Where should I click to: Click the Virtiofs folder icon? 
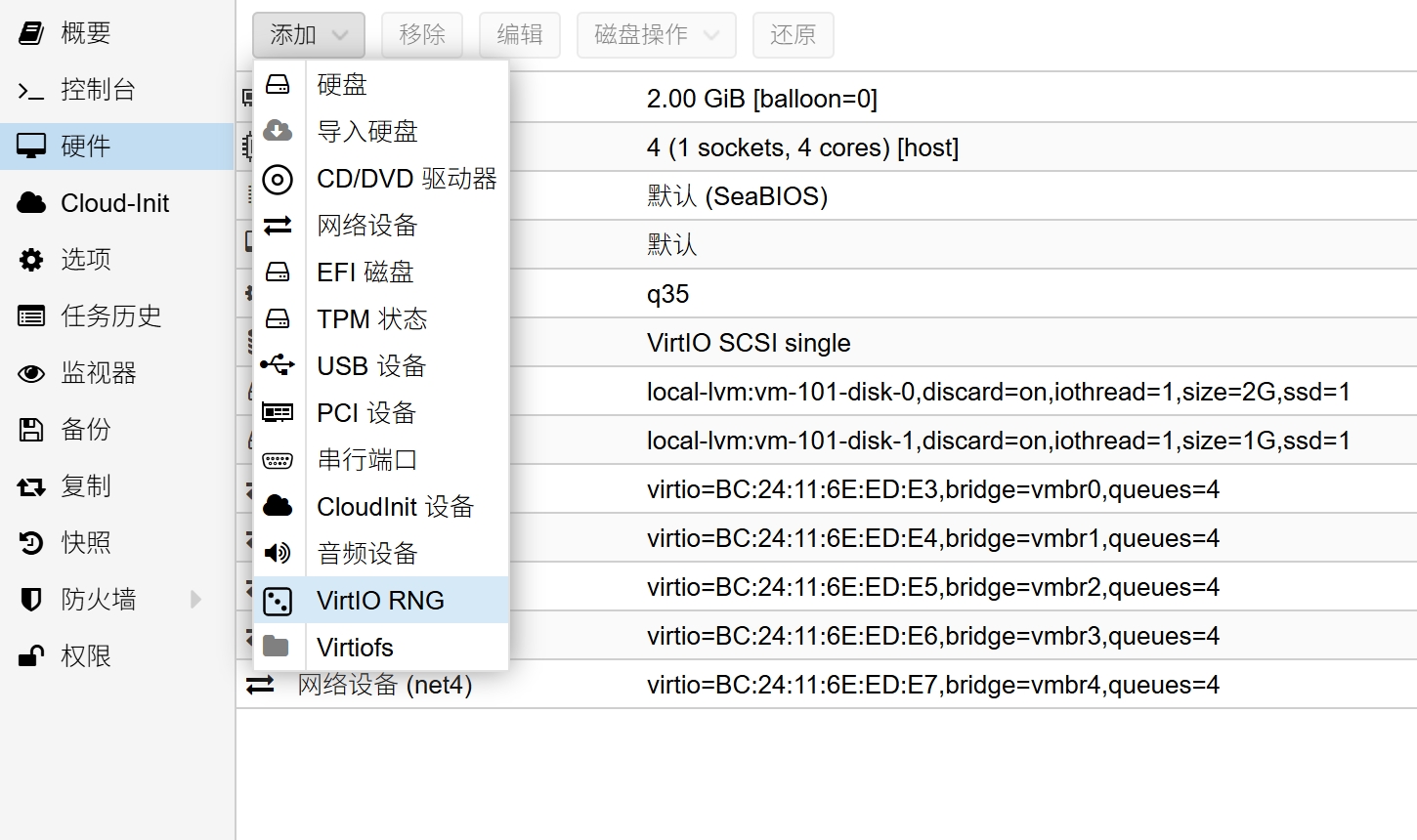(278, 647)
